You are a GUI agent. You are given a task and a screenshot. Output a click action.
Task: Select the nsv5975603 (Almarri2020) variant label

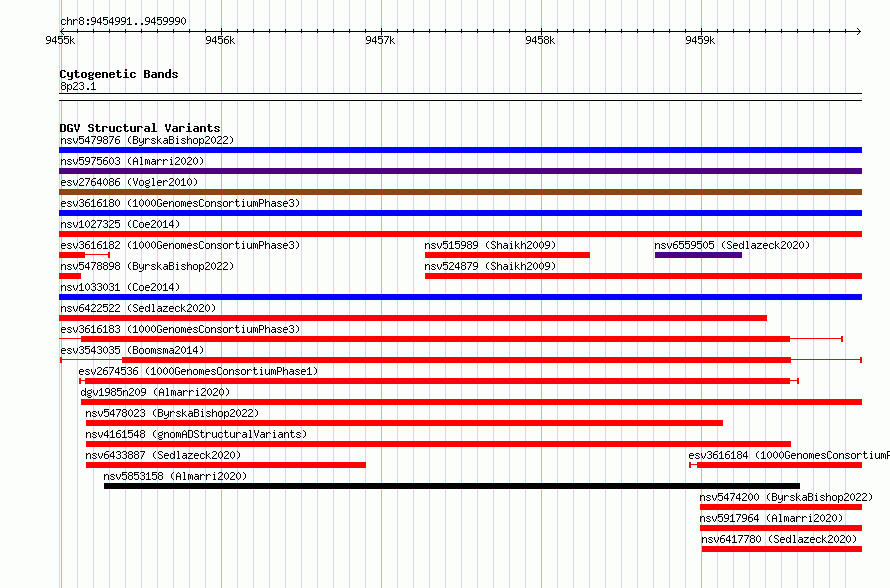tap(132, 161)
